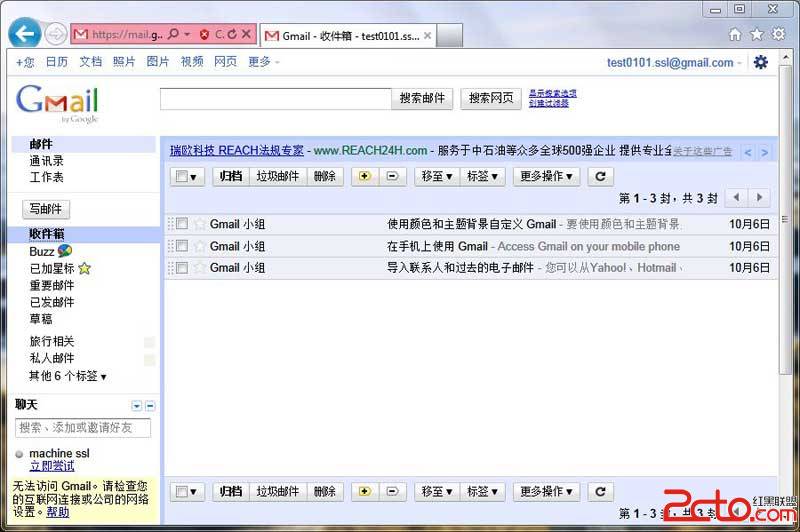Open 更多 menu in top navigation
The width and height of the screenshot is (800, 532).
pyautogui.click(x=263, y=62)
